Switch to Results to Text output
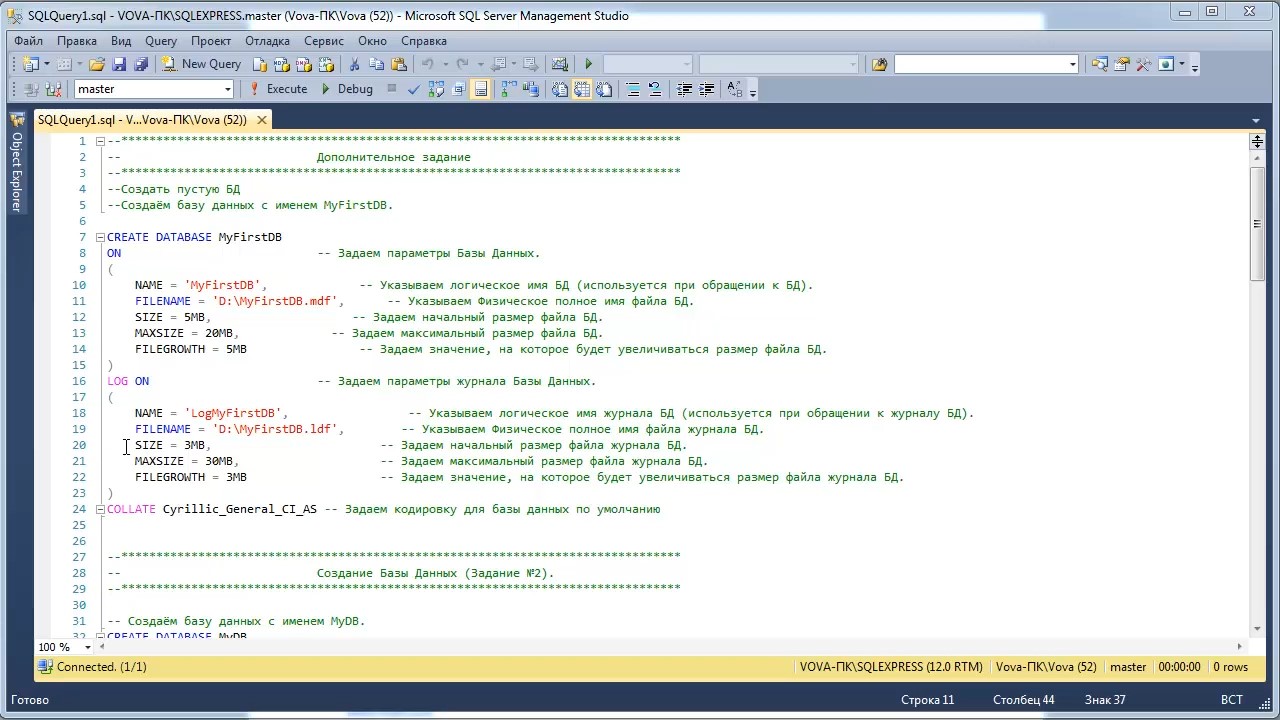The image size is (1280, 720). pyautogui.click(x=559, y=89)
